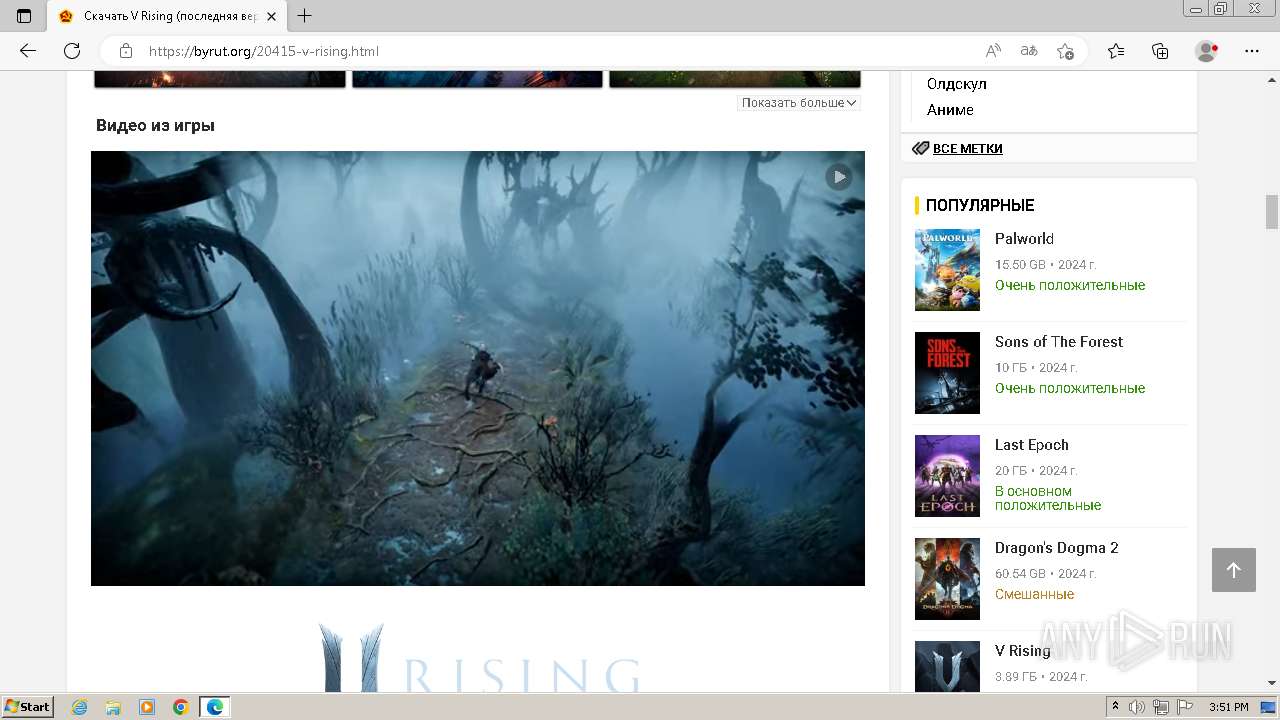The width and height of the screenshot is (1280, 720).
Task: Launch Internet Explorer from taskbar
Action: click(x=80, y=707)
